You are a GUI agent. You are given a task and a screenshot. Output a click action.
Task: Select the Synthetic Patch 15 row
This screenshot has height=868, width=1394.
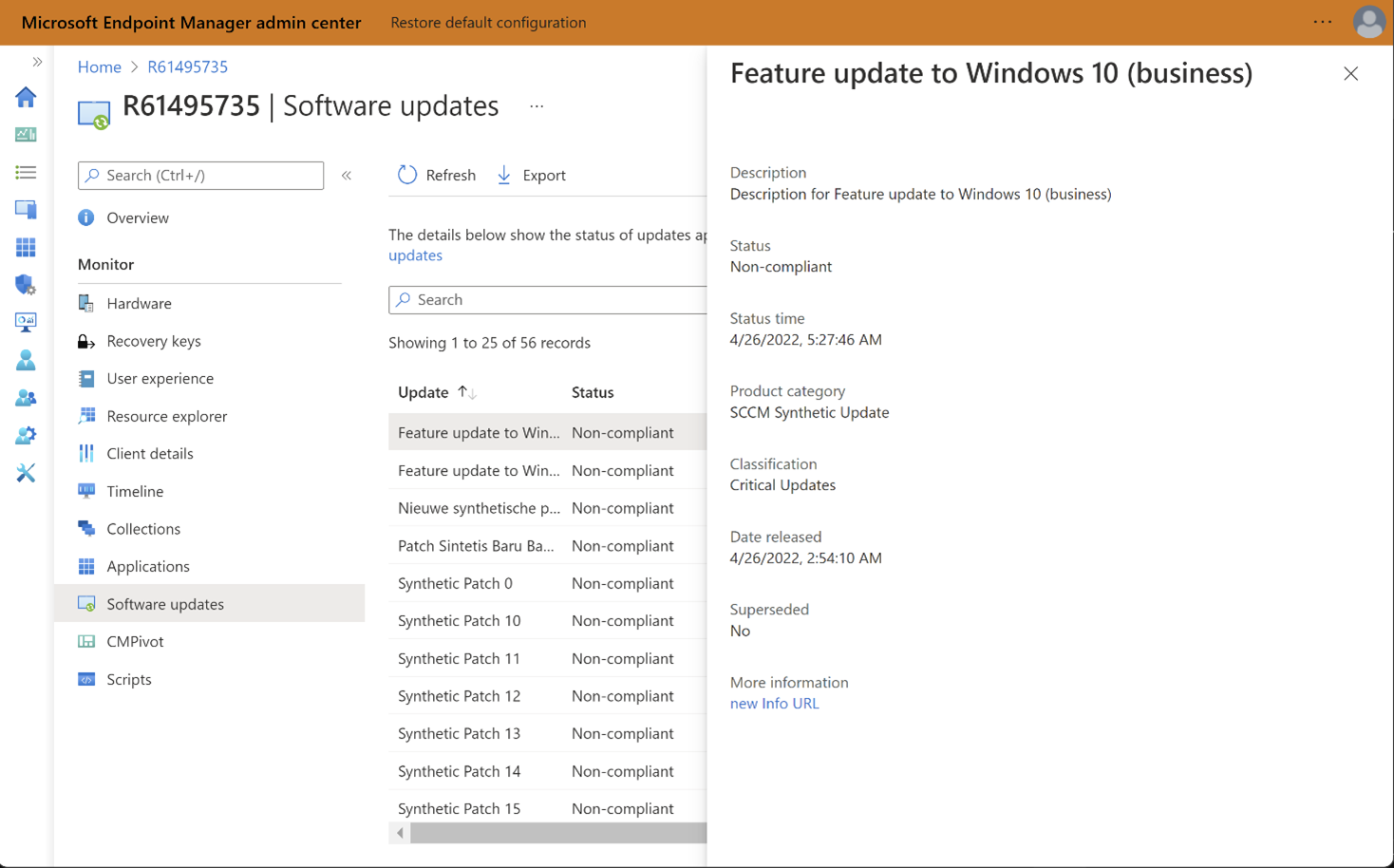pos(548,808)
